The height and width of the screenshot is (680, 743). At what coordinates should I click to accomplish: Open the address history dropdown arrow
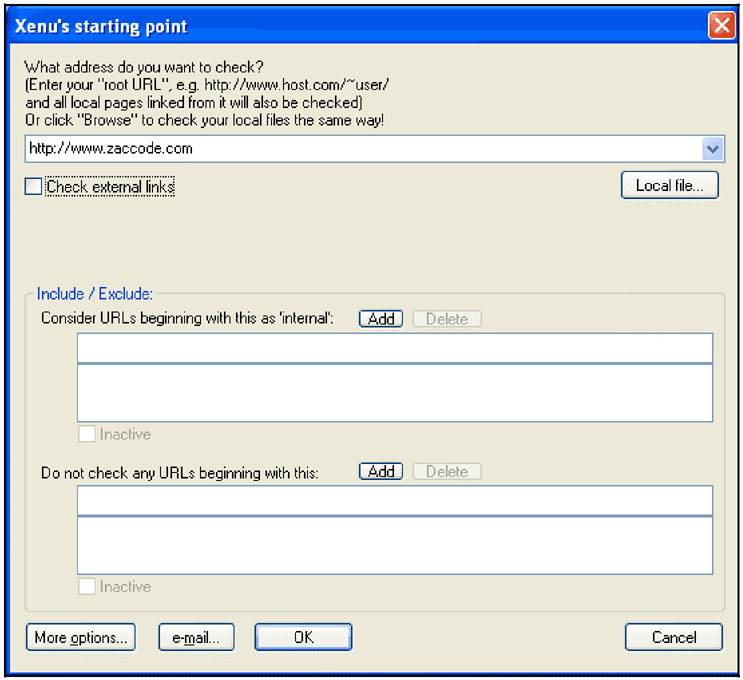point(713,149)
